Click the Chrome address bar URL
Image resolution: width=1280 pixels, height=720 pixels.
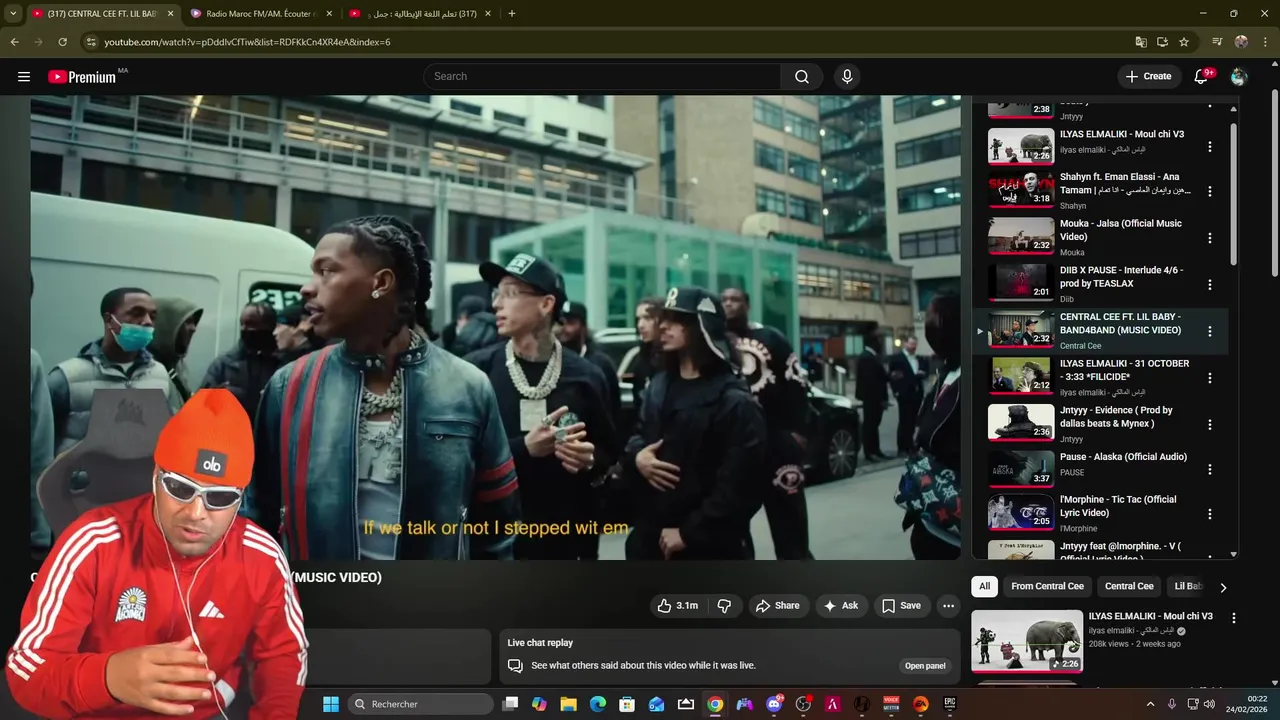[247, 42]
